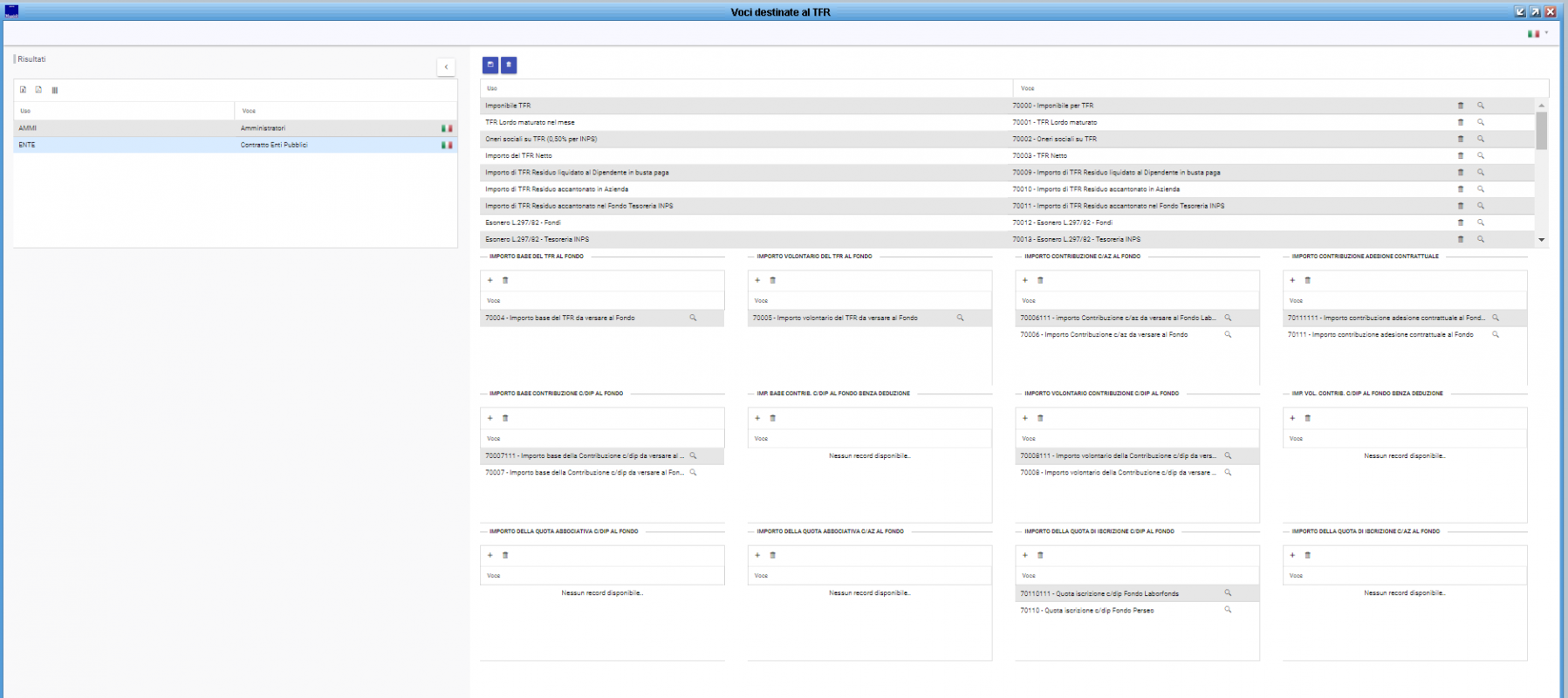Image resolution: width=1568 pixels, height=698 pixels.
Task: Add a record to Importo Base del TFR al Fondo
Action: point(490,280)
